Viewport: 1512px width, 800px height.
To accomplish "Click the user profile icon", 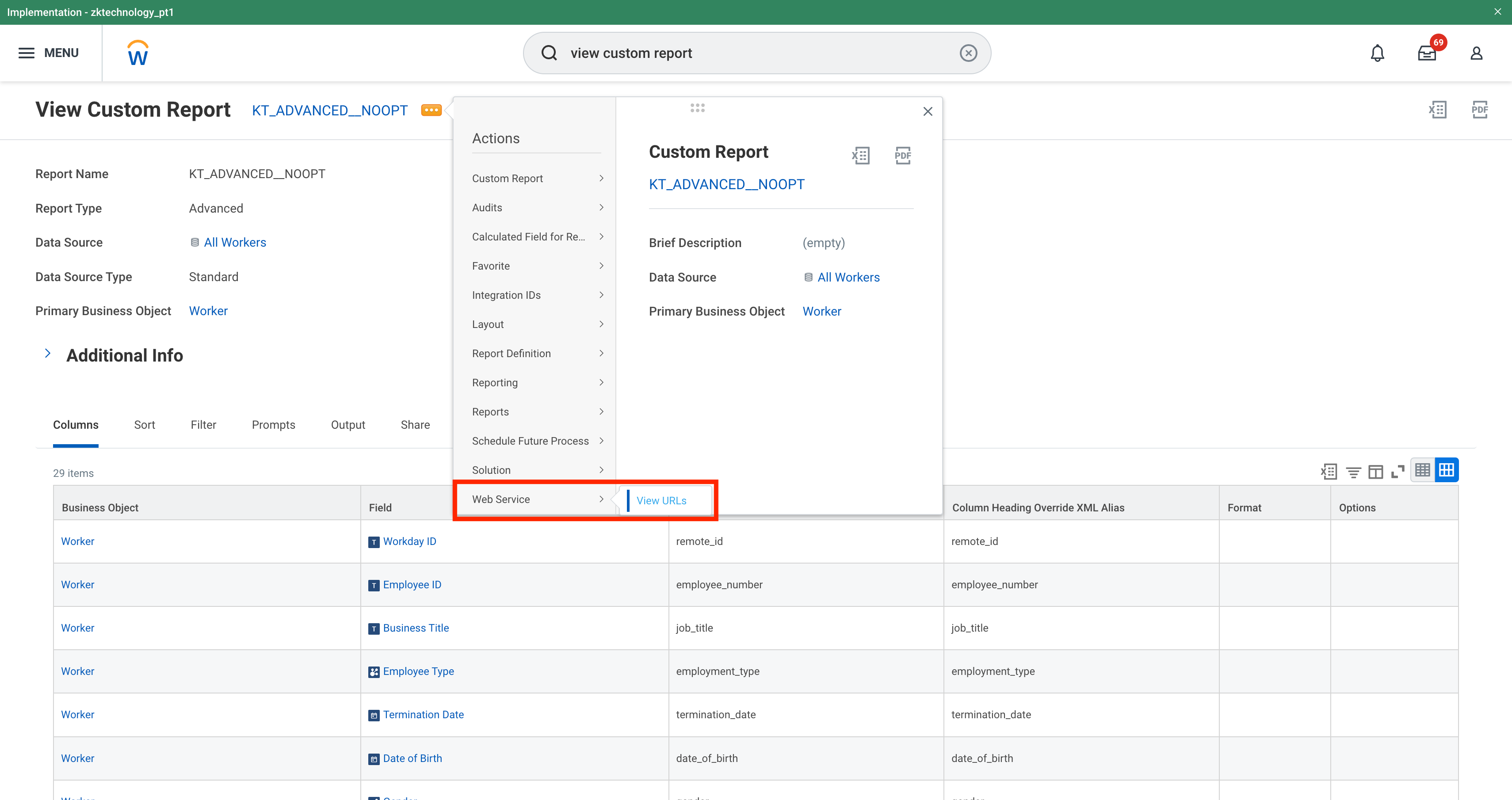I will (1476, 53).
